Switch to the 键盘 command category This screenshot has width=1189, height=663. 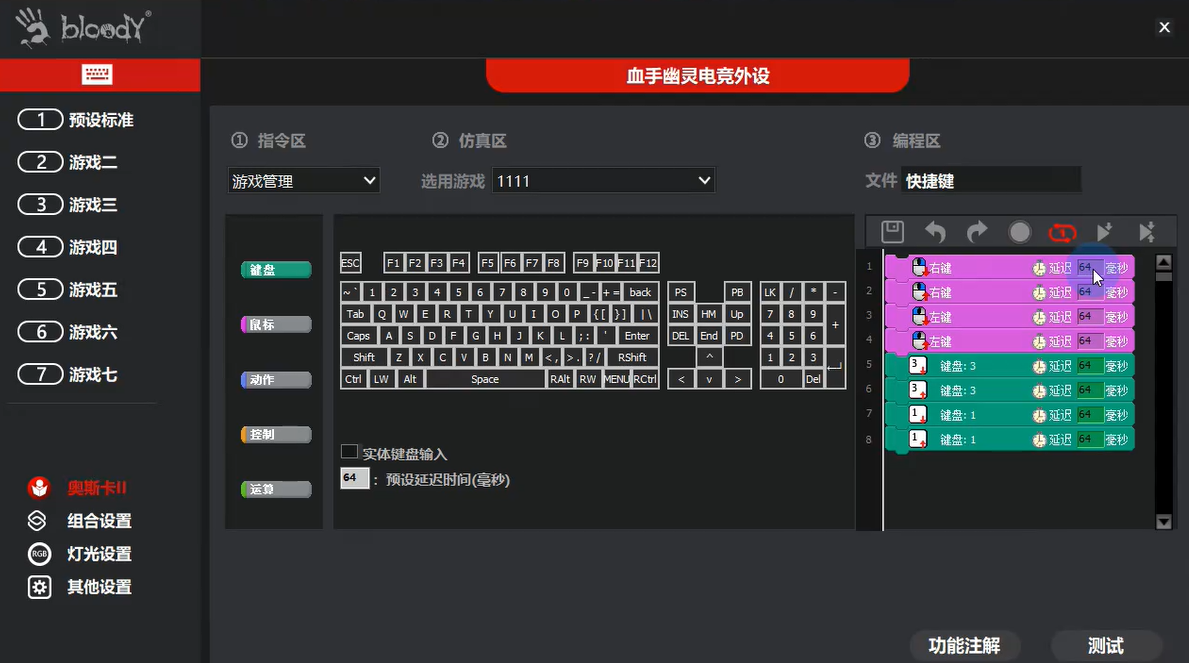tap(276, 270)
